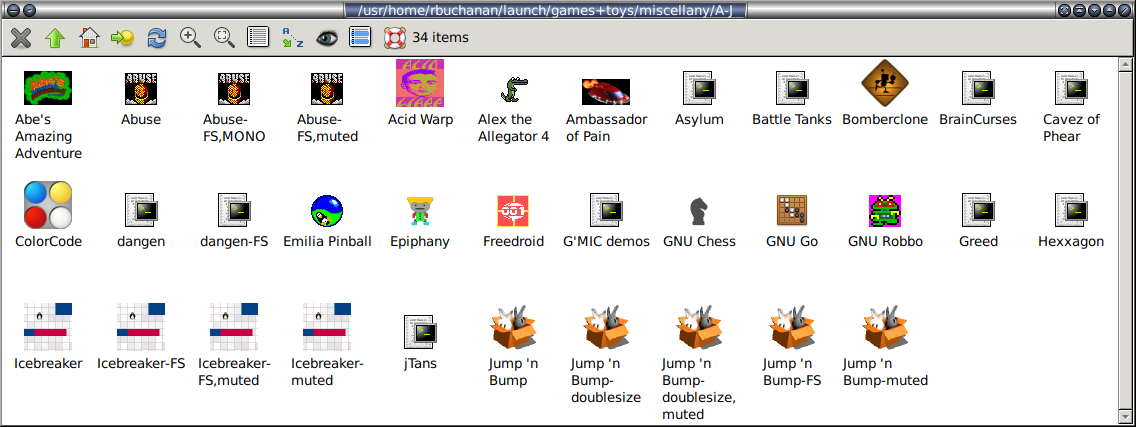
Task: Select the BrainCurses launcher
Action: tap(977, 88)
